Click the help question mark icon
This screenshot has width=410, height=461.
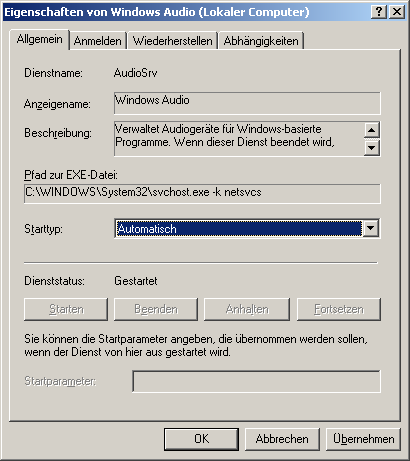tap(379, 12)
